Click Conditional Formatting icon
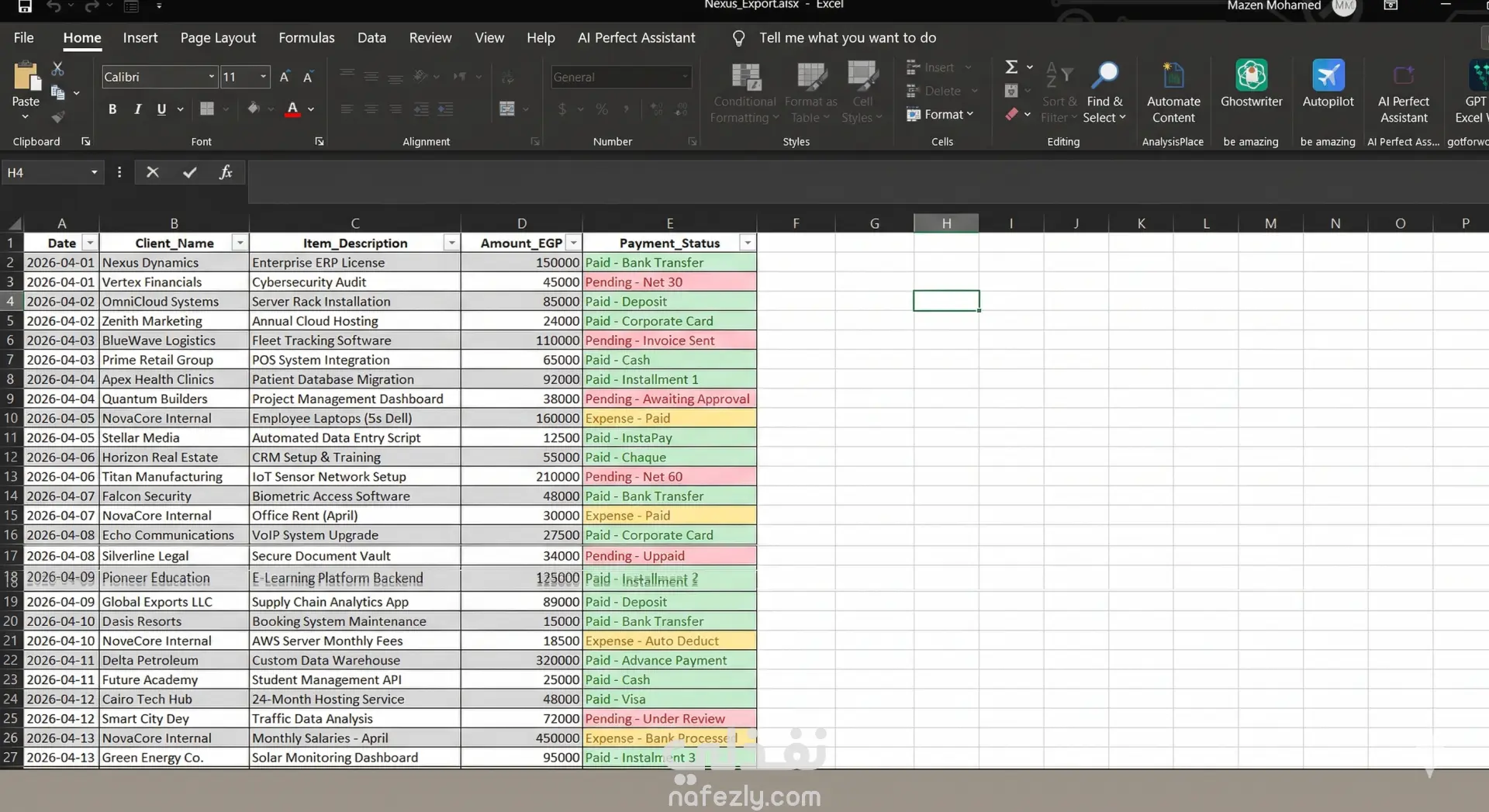The height and width of the screenshot is (812, 1489). pyautogui.click(x=745, y=77)
